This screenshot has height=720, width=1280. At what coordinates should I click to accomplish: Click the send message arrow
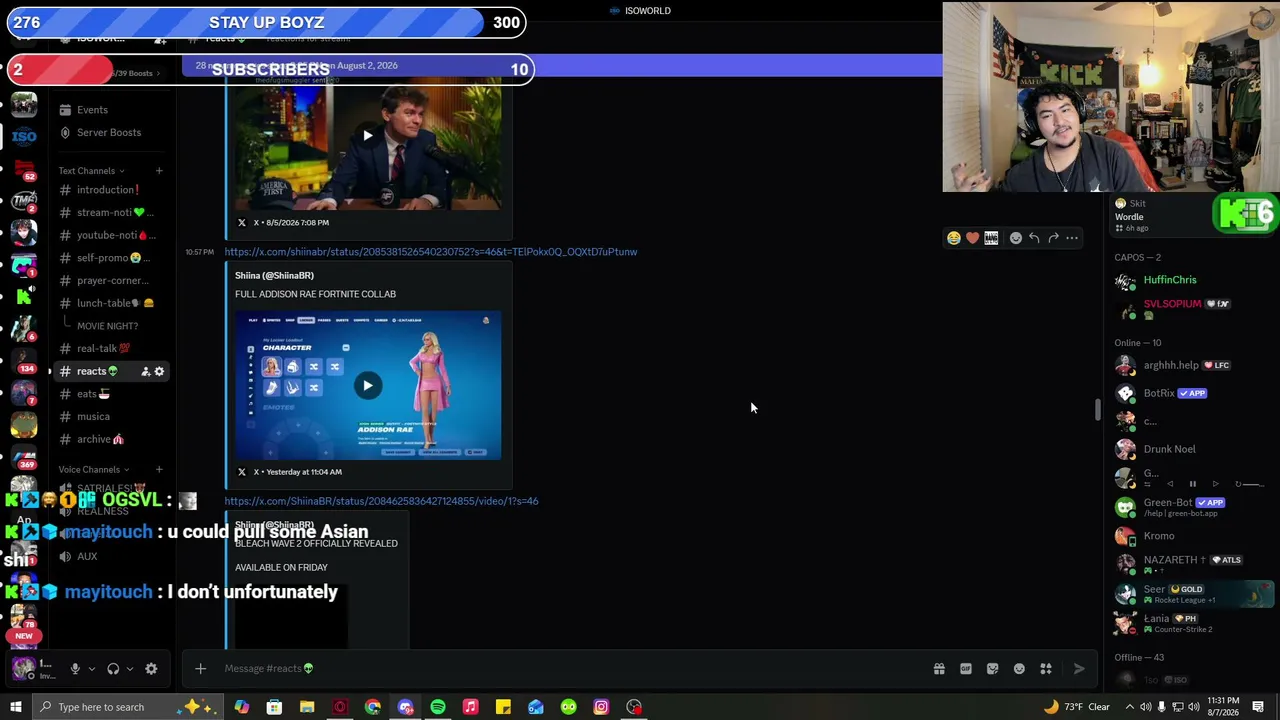tap(1079, 669)
